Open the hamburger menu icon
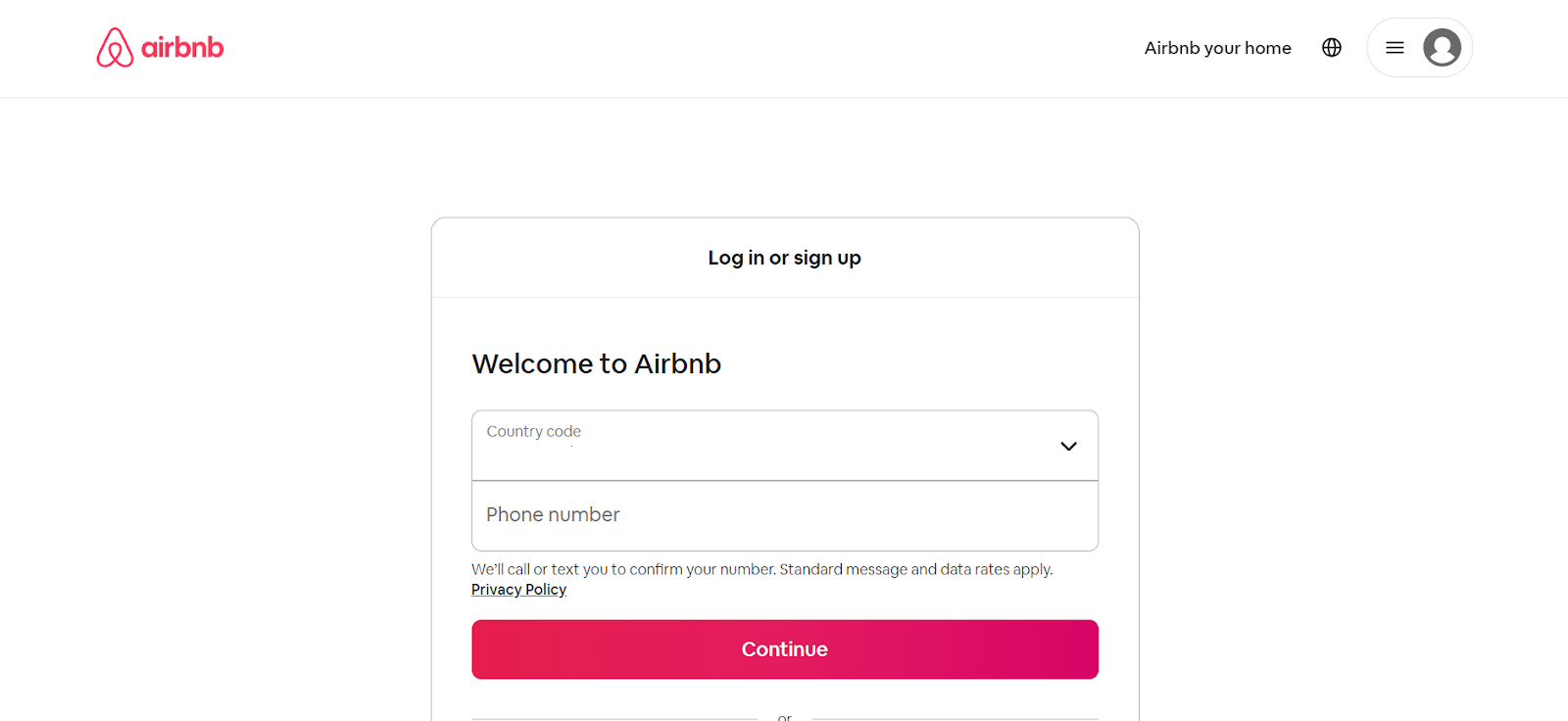This screenshot has width=1568, height=721. 1395,47
